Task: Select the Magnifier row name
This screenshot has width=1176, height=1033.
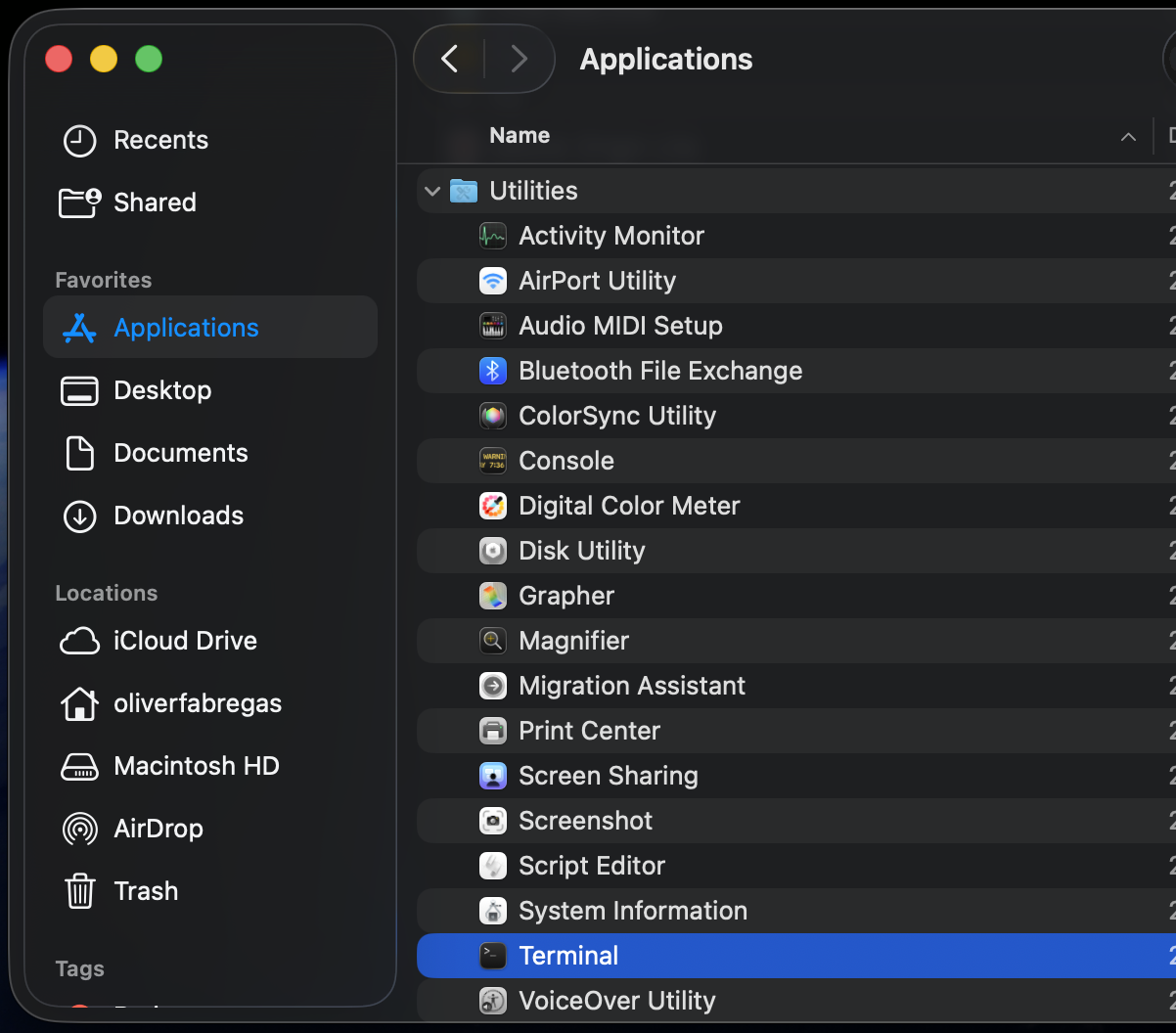Action: (574, 641)
